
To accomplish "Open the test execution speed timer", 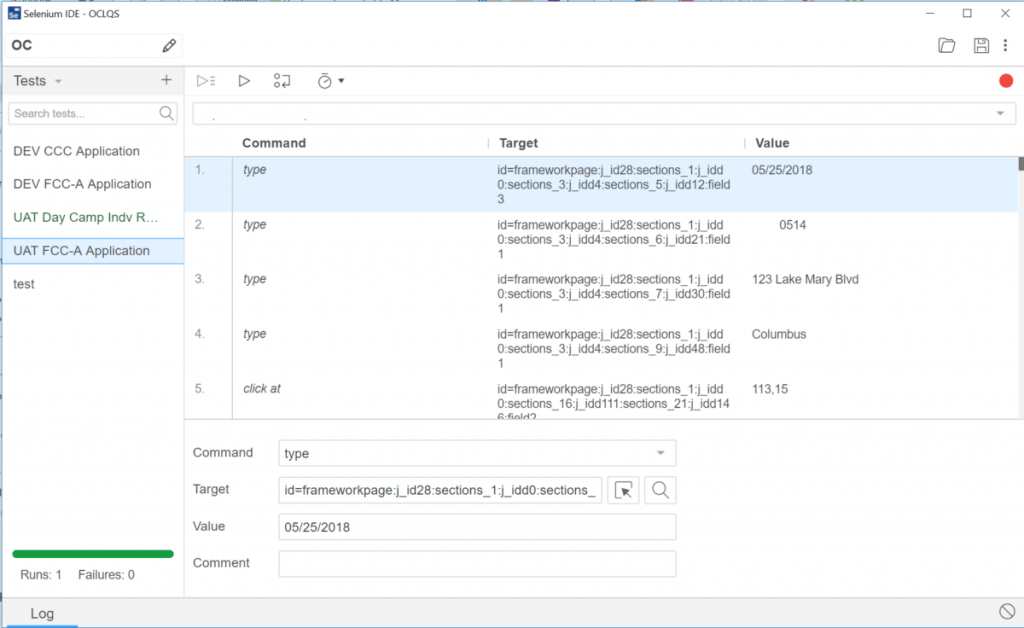I will [x=330, y=81].
